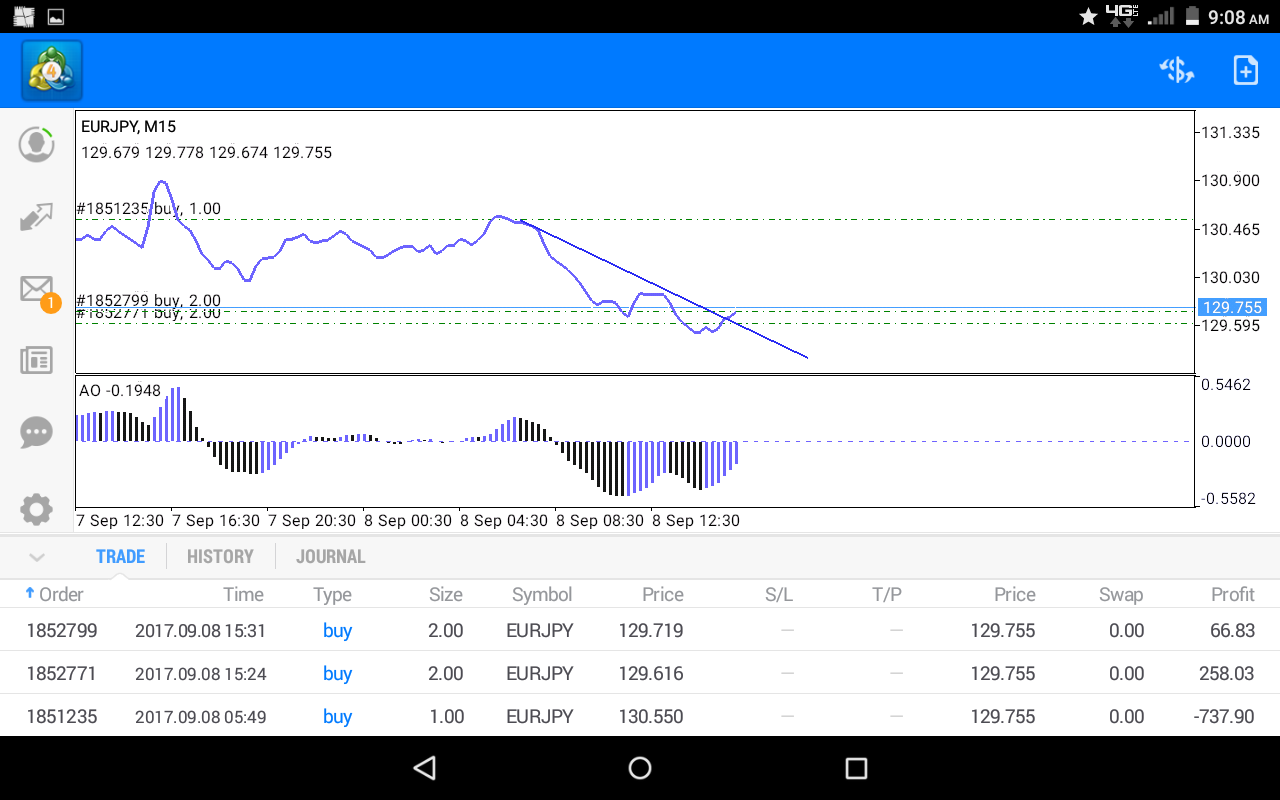Click the OHLC values line under chart title

[x=207, y=153]
